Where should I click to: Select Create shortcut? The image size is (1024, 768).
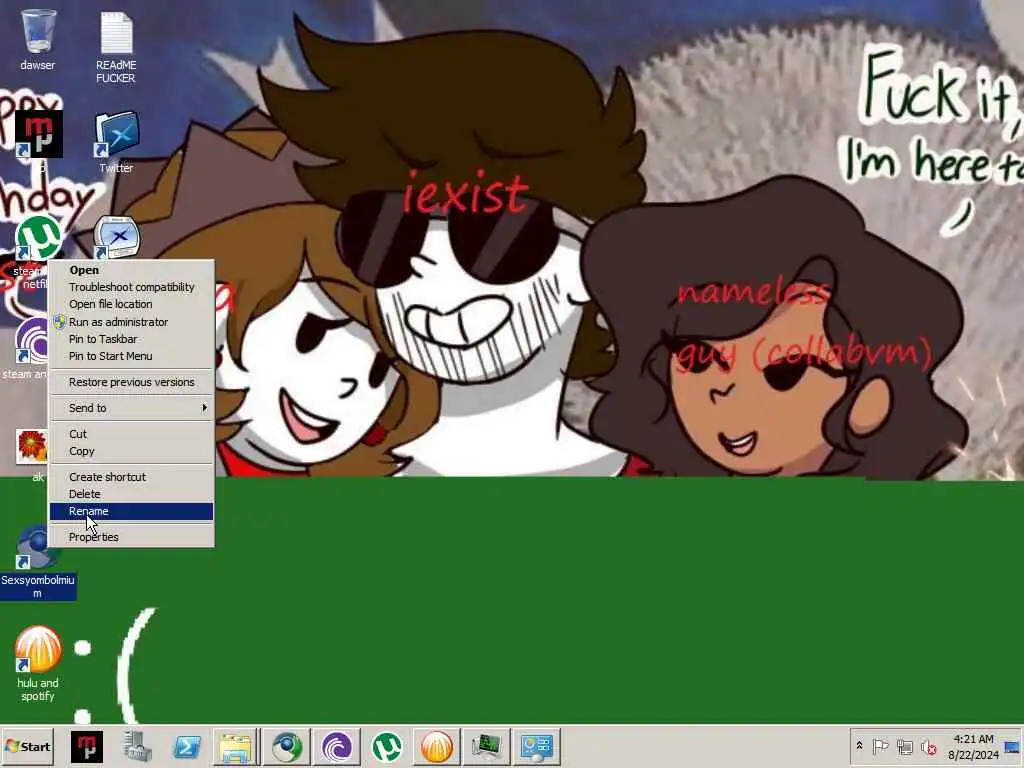(132, 477)
